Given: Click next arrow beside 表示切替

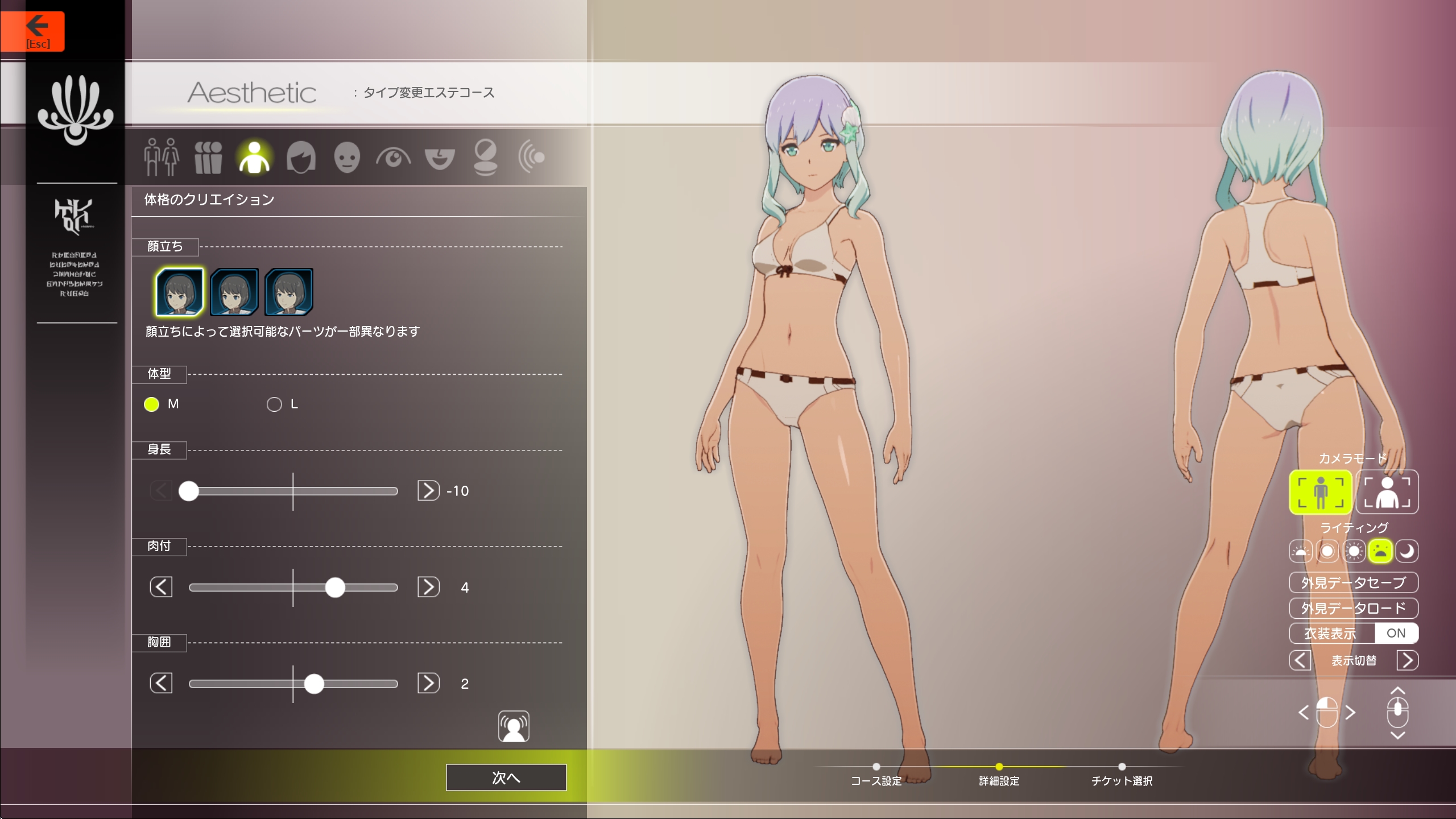Looking at the screenshot, I should click(x=1407, y=660).
